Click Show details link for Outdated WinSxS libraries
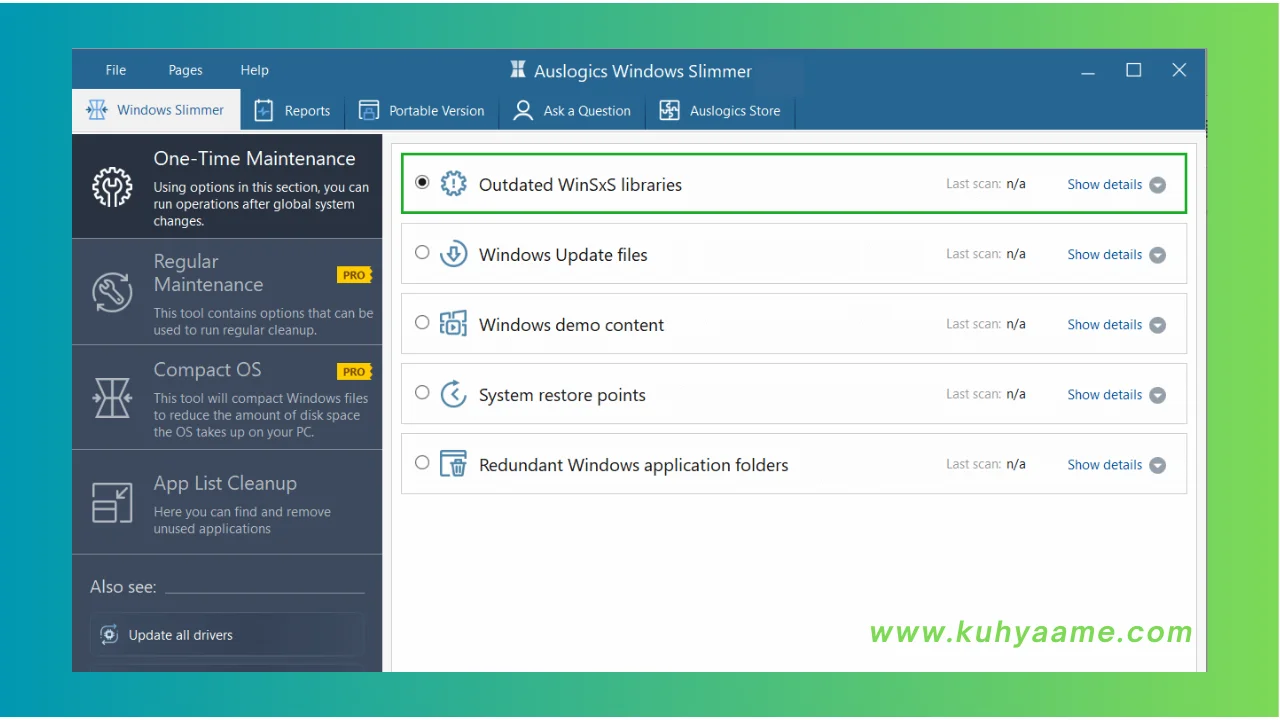 1104,184
